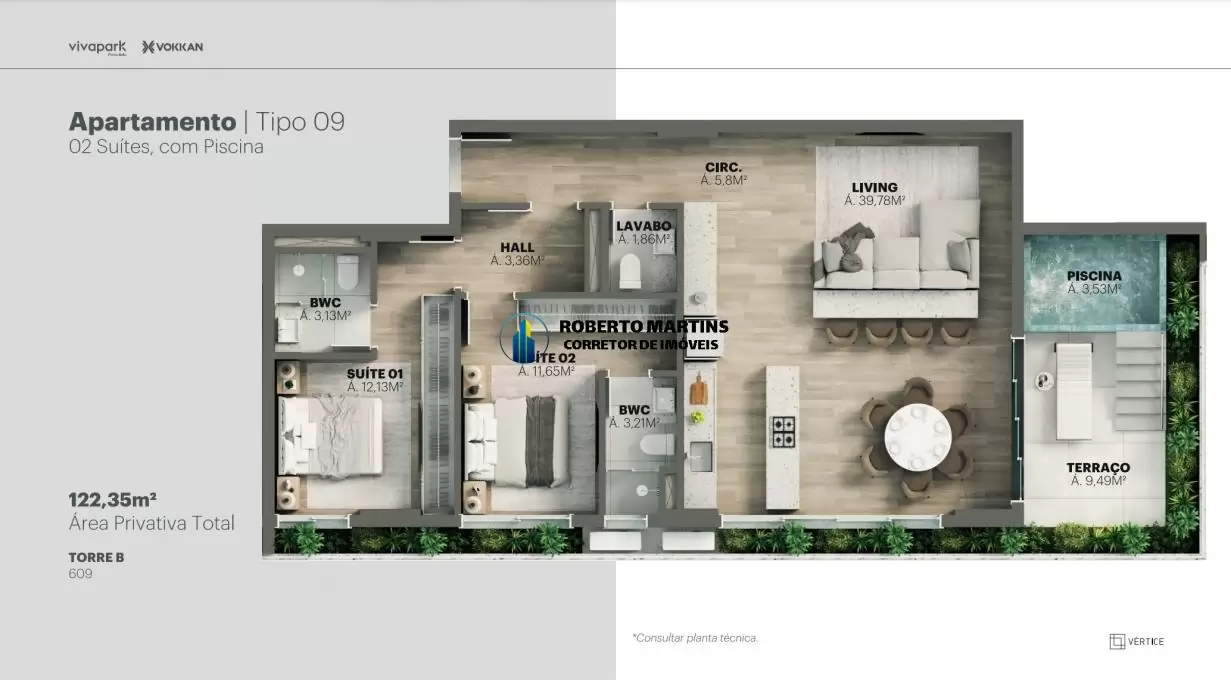The image size is (1231, 680).
Task: Select the 122,35m² total area text
Action: tap(113, 499)
